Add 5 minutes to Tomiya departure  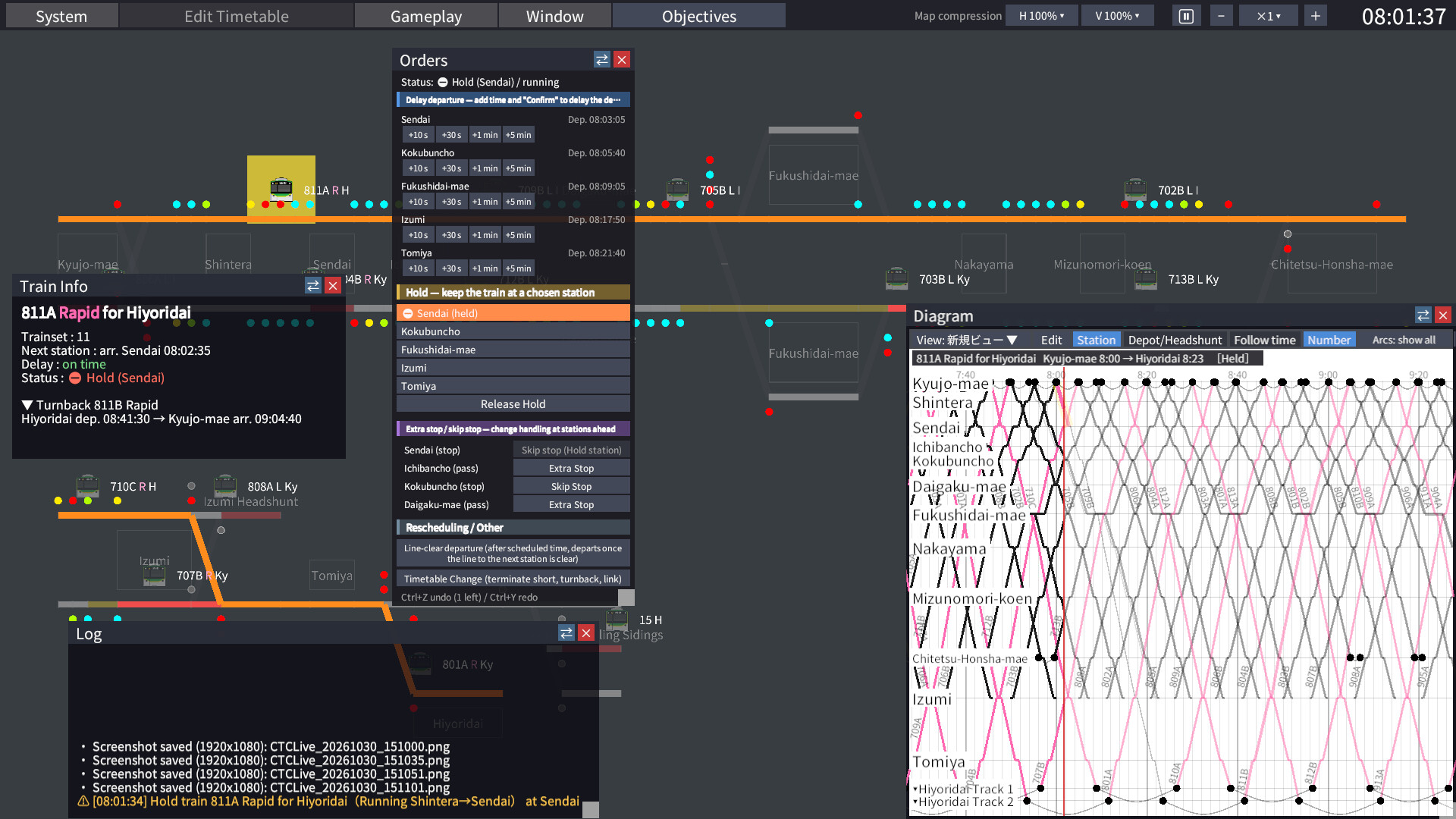518,268
